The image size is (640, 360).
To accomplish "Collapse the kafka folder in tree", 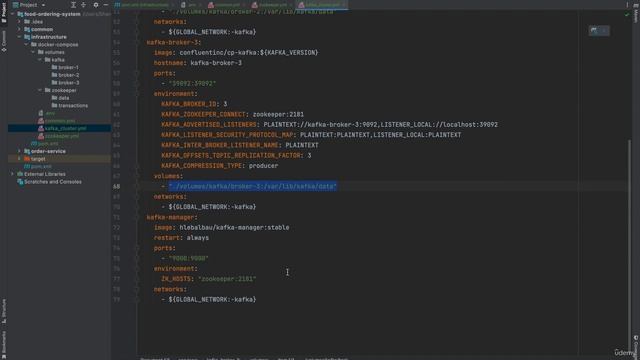I will [40, 60].
